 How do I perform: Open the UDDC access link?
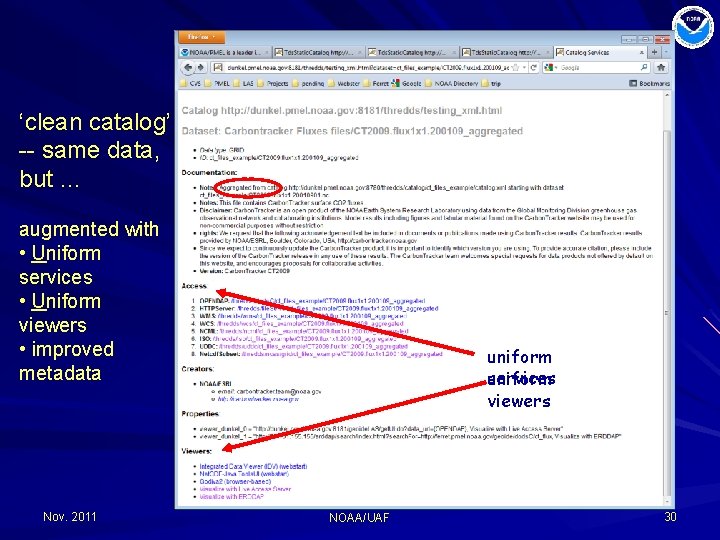pos(313,346)
